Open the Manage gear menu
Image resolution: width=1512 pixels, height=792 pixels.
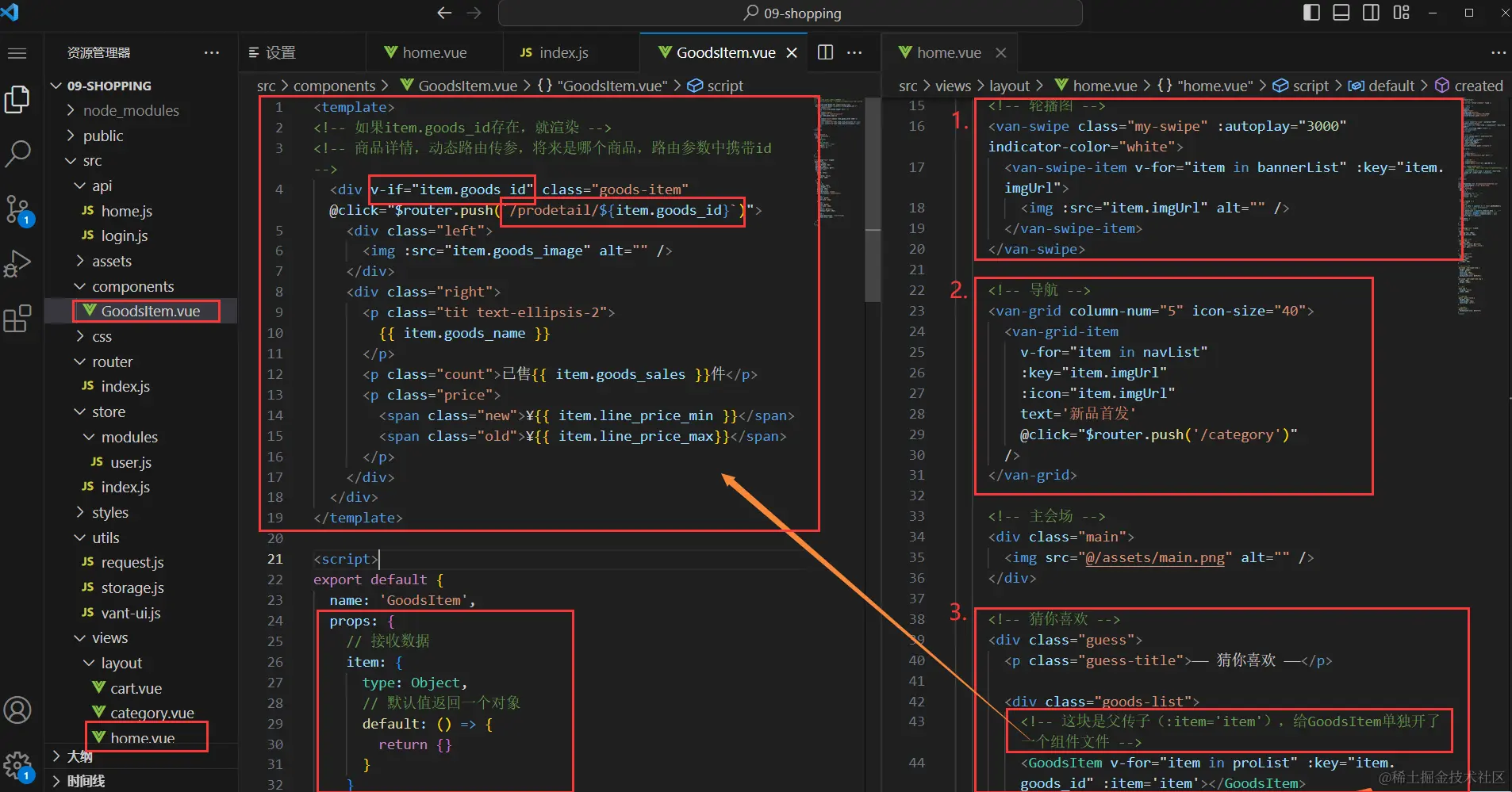[17, 766]
